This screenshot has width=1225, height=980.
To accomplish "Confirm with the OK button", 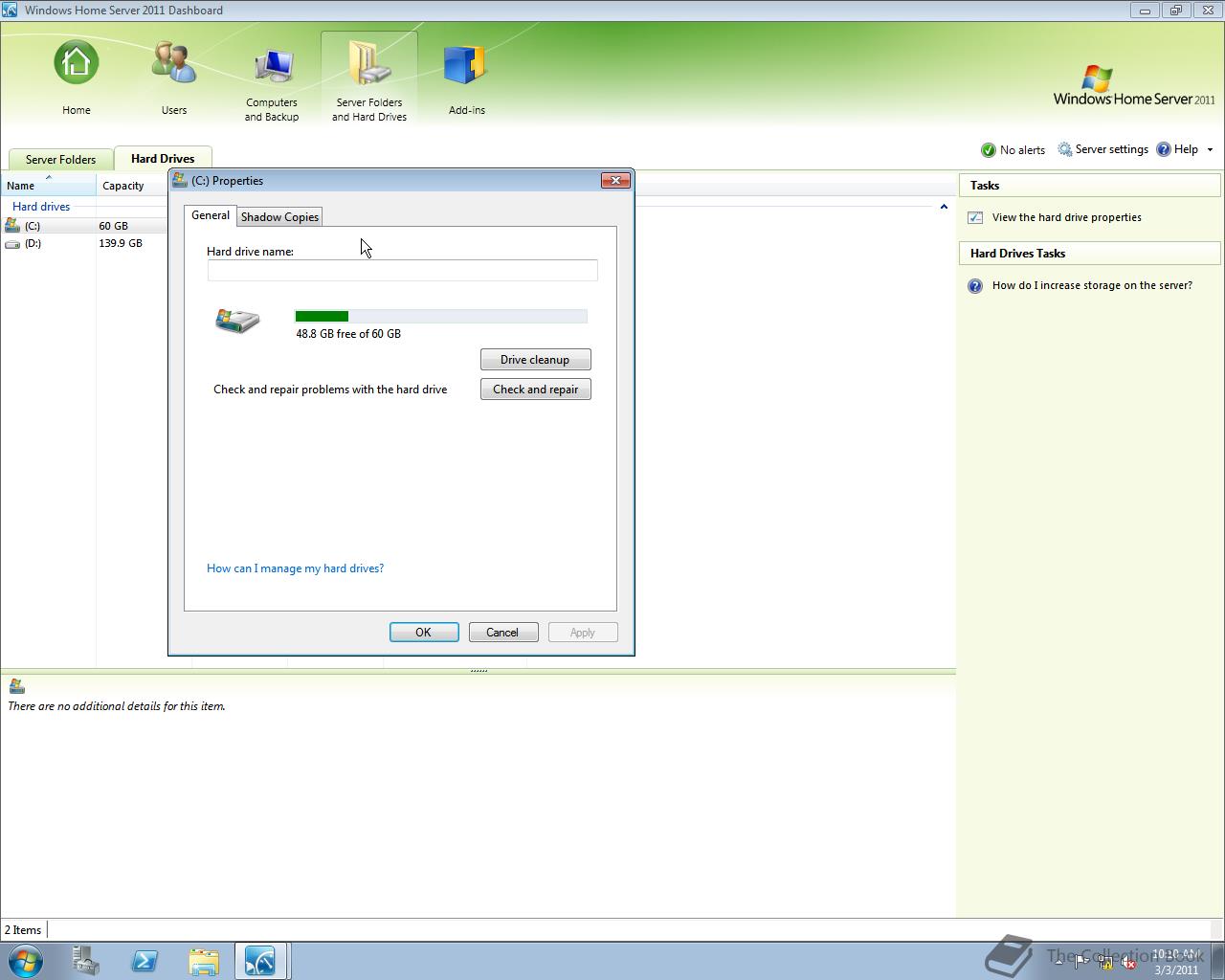I will 424,633.
